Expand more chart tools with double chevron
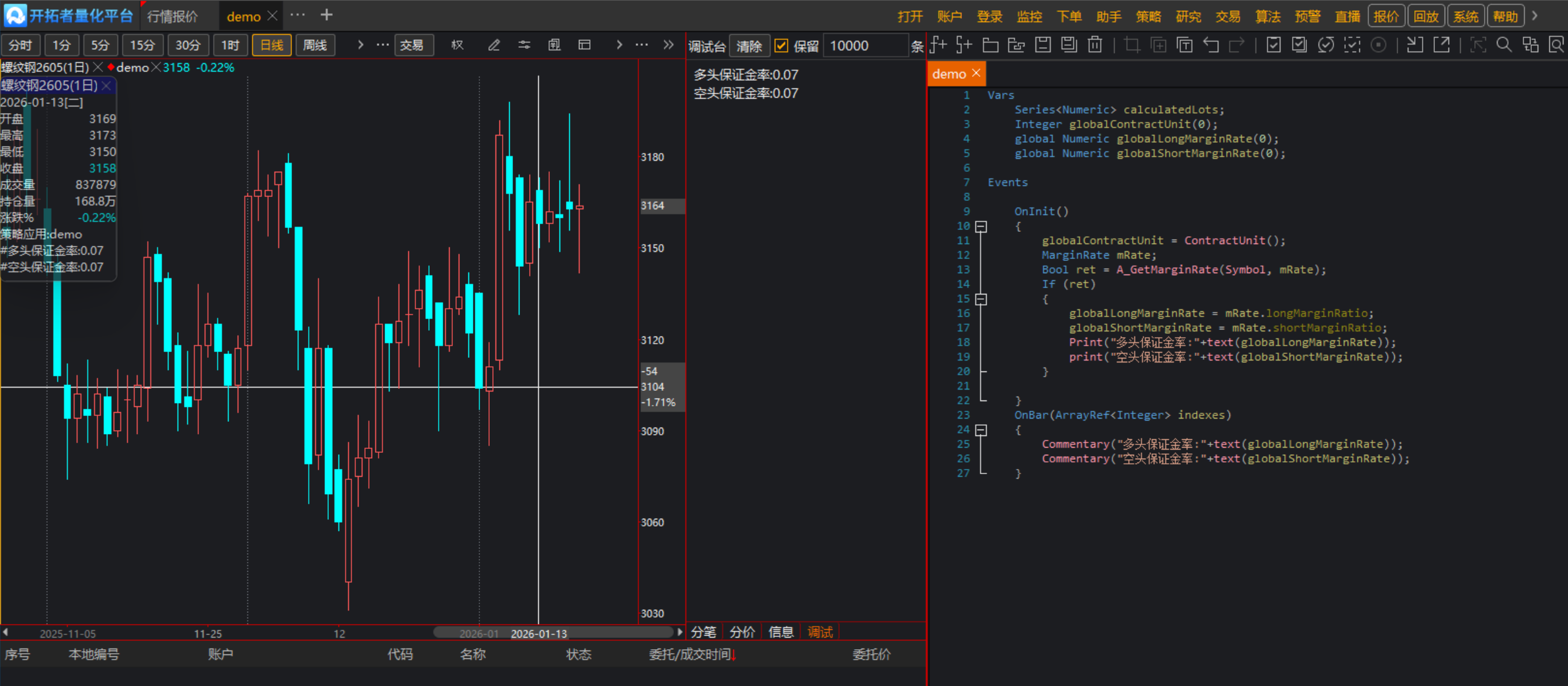 (x=669, y=45)
